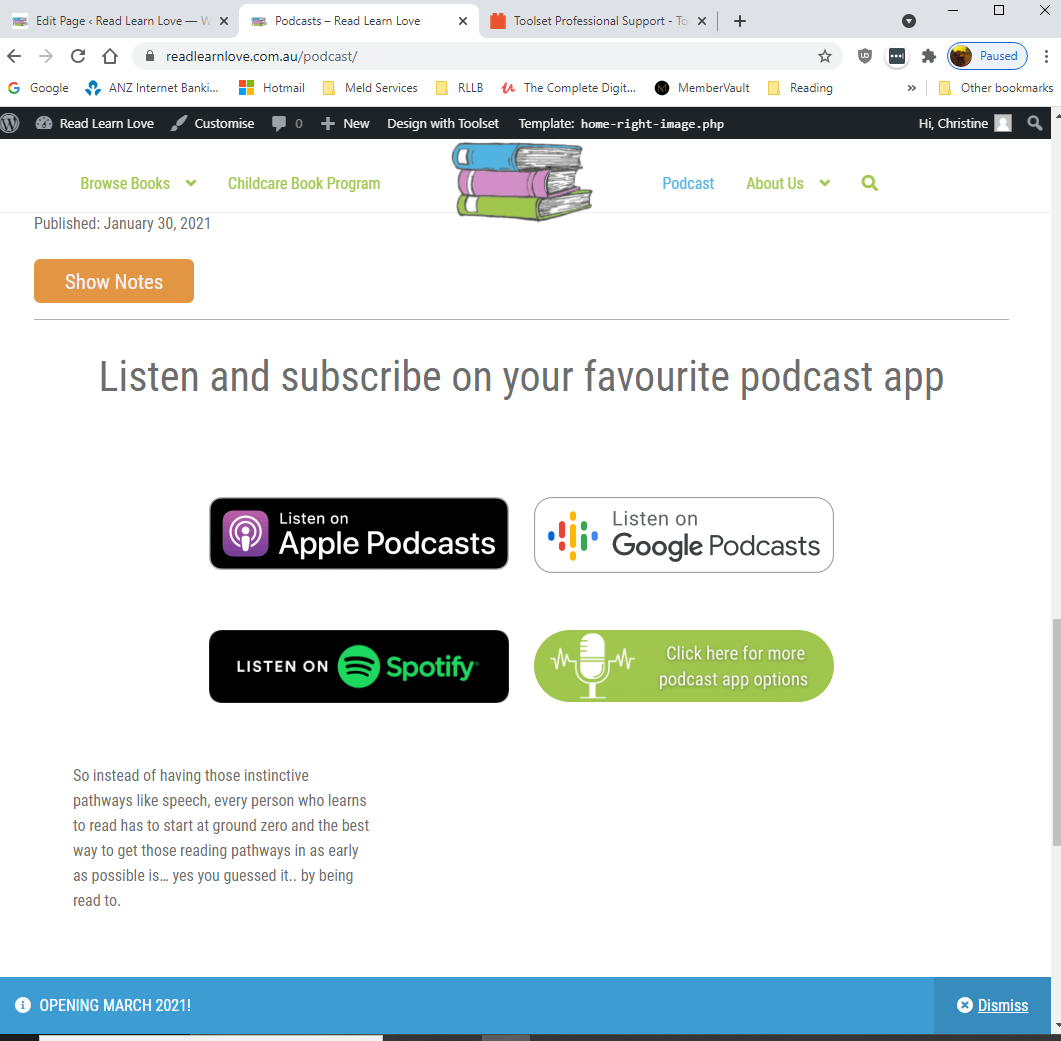Open the Podcast navigation link
Viewport: 1061px width, 1041px height.
coord(688,183)
